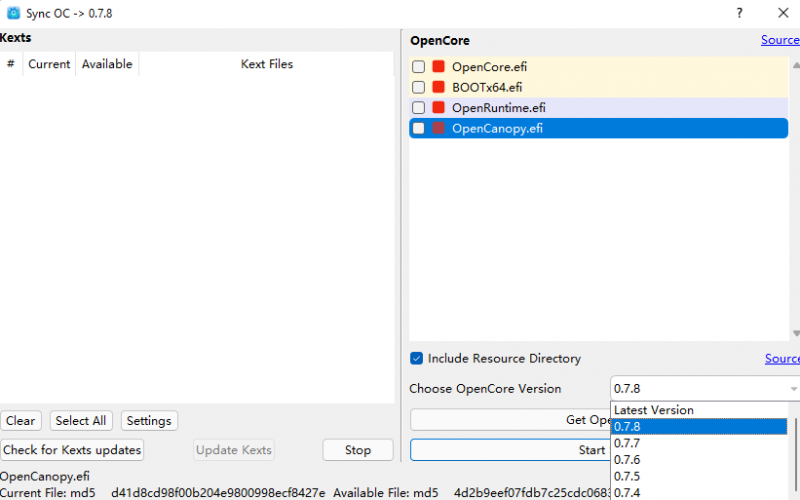Click the version dropdown list scrollbar

coord(795,459)
